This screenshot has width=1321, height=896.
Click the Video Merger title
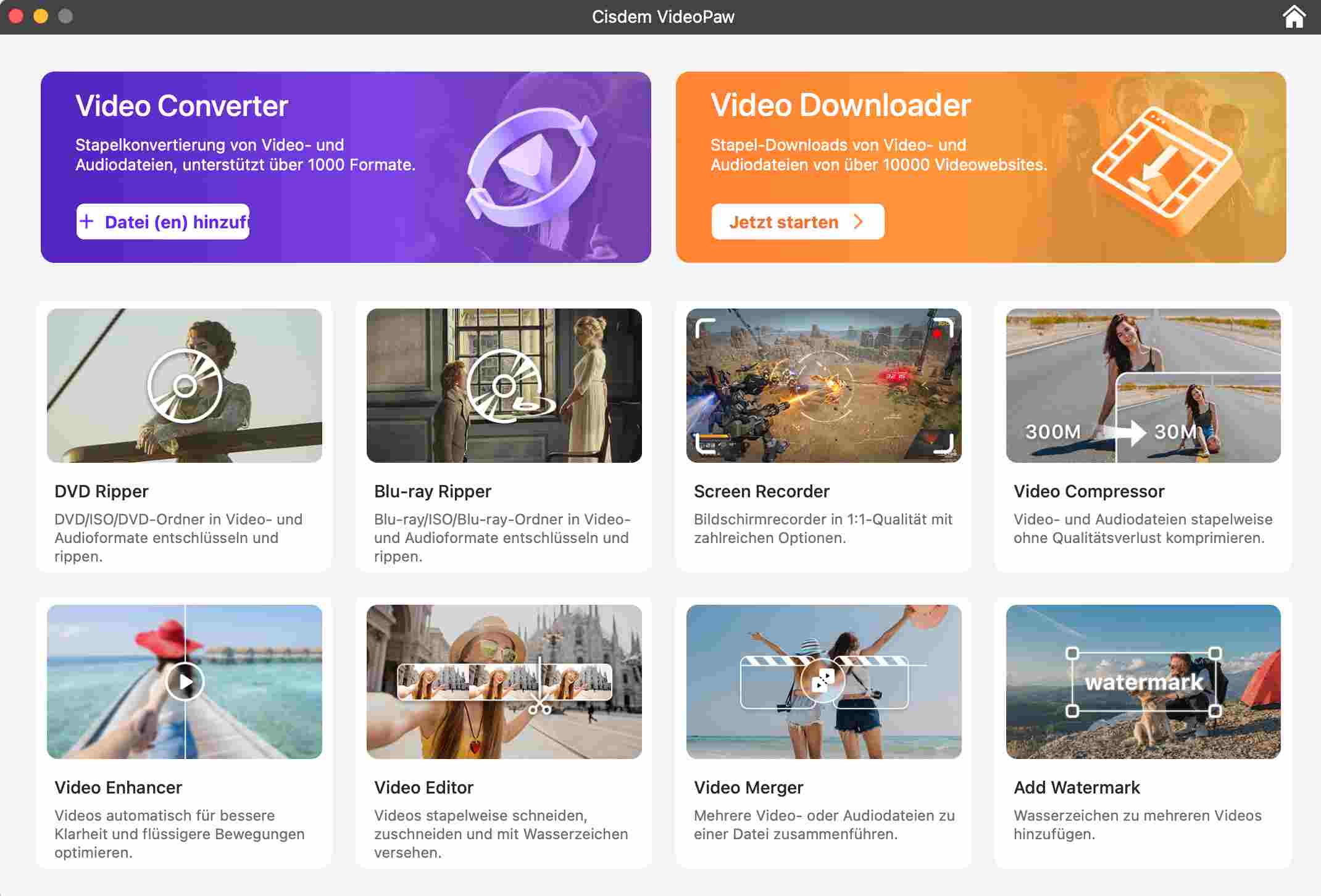click(748, 787)
